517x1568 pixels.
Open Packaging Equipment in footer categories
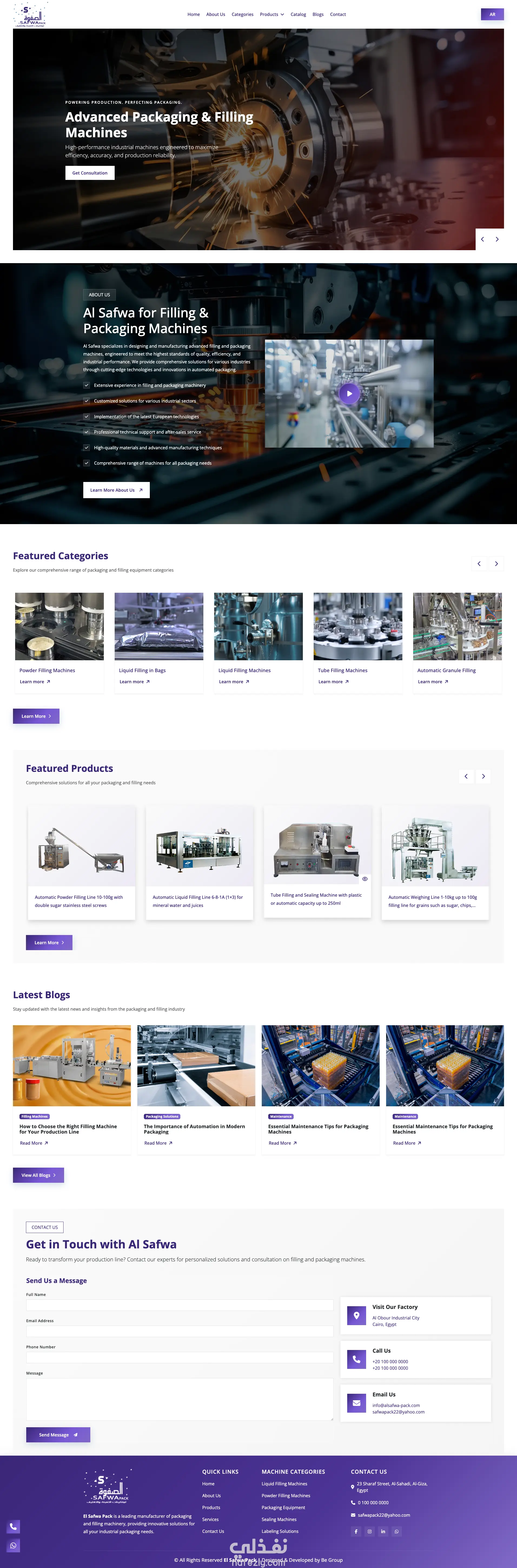click(283, 1508)
